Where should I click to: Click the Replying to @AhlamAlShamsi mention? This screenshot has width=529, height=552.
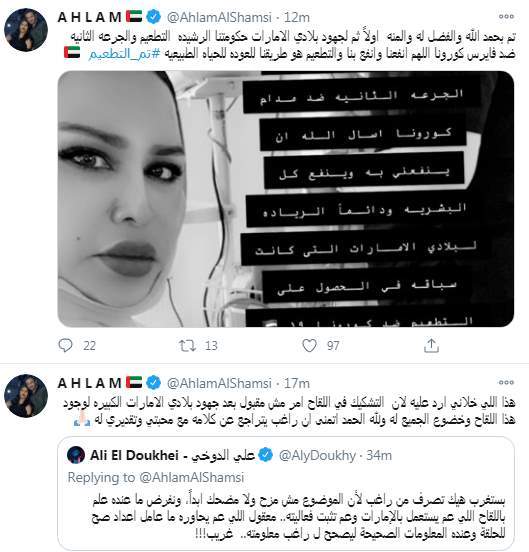coord(191,477)
